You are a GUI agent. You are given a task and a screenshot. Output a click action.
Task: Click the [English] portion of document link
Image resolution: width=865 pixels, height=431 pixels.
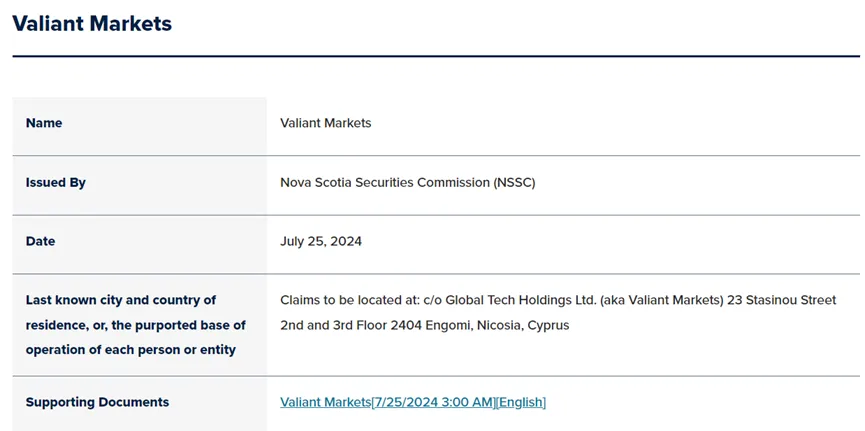(x=521, y=402)
